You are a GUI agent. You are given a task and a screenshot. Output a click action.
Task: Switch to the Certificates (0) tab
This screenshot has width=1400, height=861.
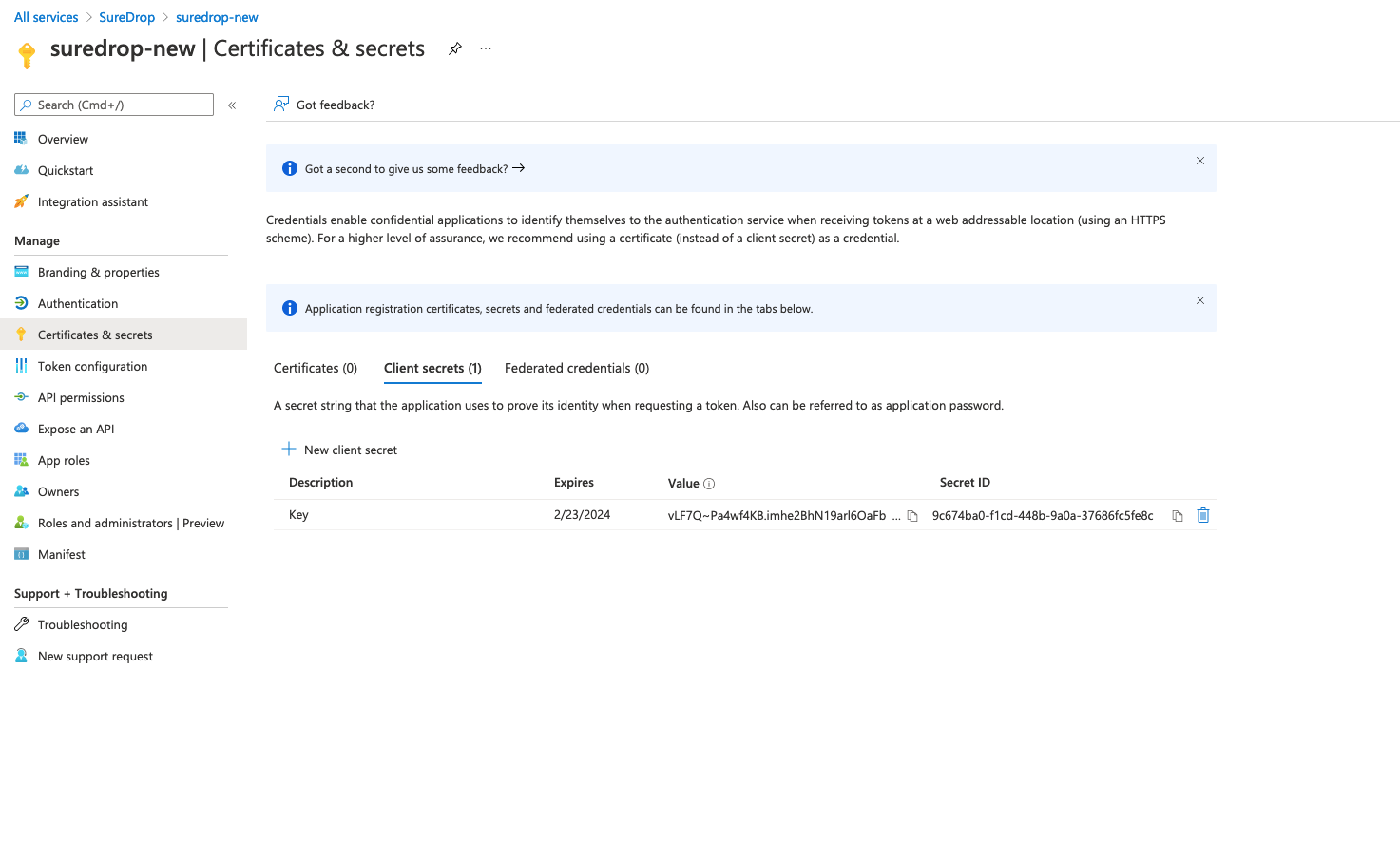point(316,368)
